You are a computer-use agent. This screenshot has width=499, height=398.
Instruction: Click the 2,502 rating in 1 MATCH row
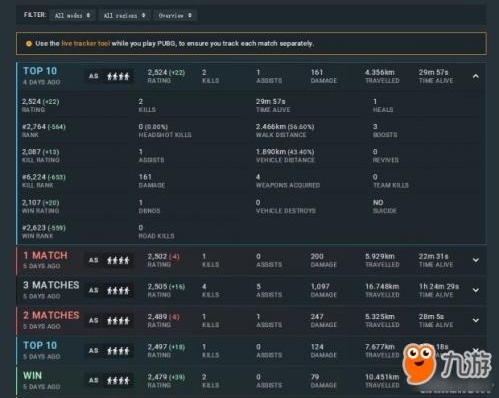(164, 256)
